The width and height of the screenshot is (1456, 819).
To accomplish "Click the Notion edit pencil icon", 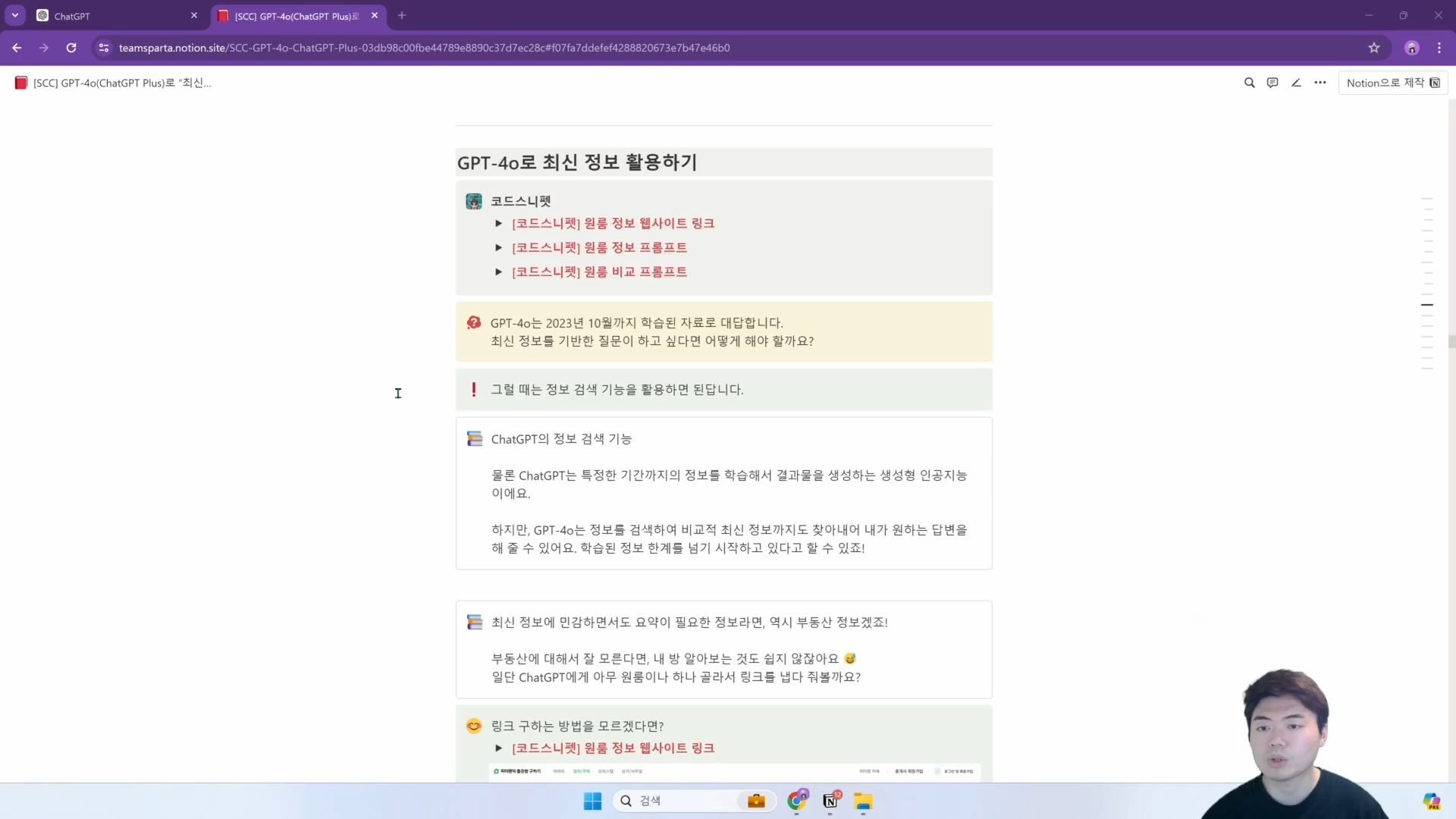I will pos(1296,83).
